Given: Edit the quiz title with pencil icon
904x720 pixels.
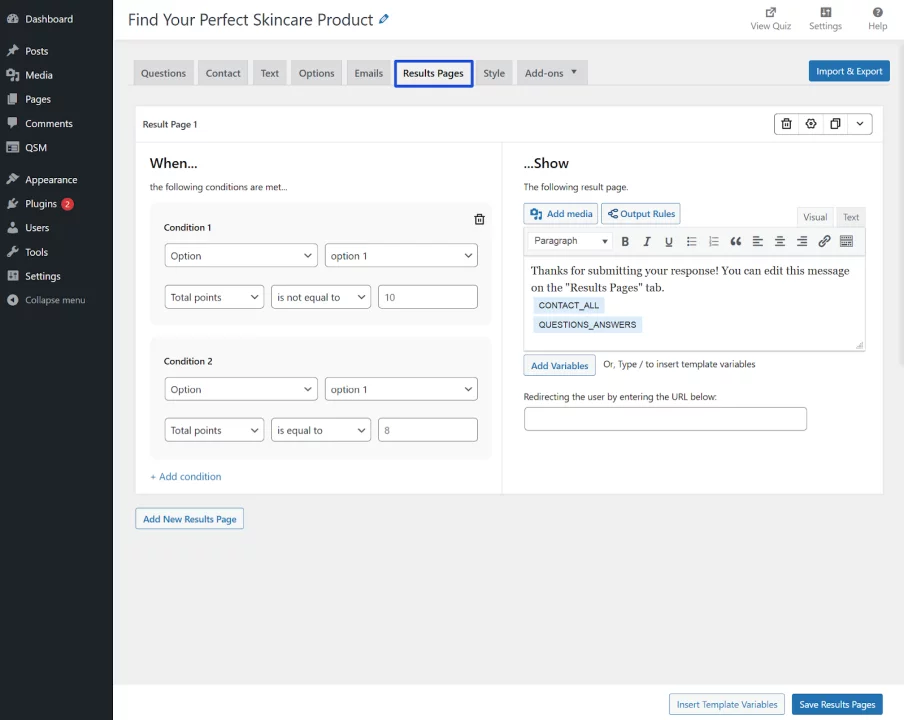Looking at the screenshot, I should (383, 19).
